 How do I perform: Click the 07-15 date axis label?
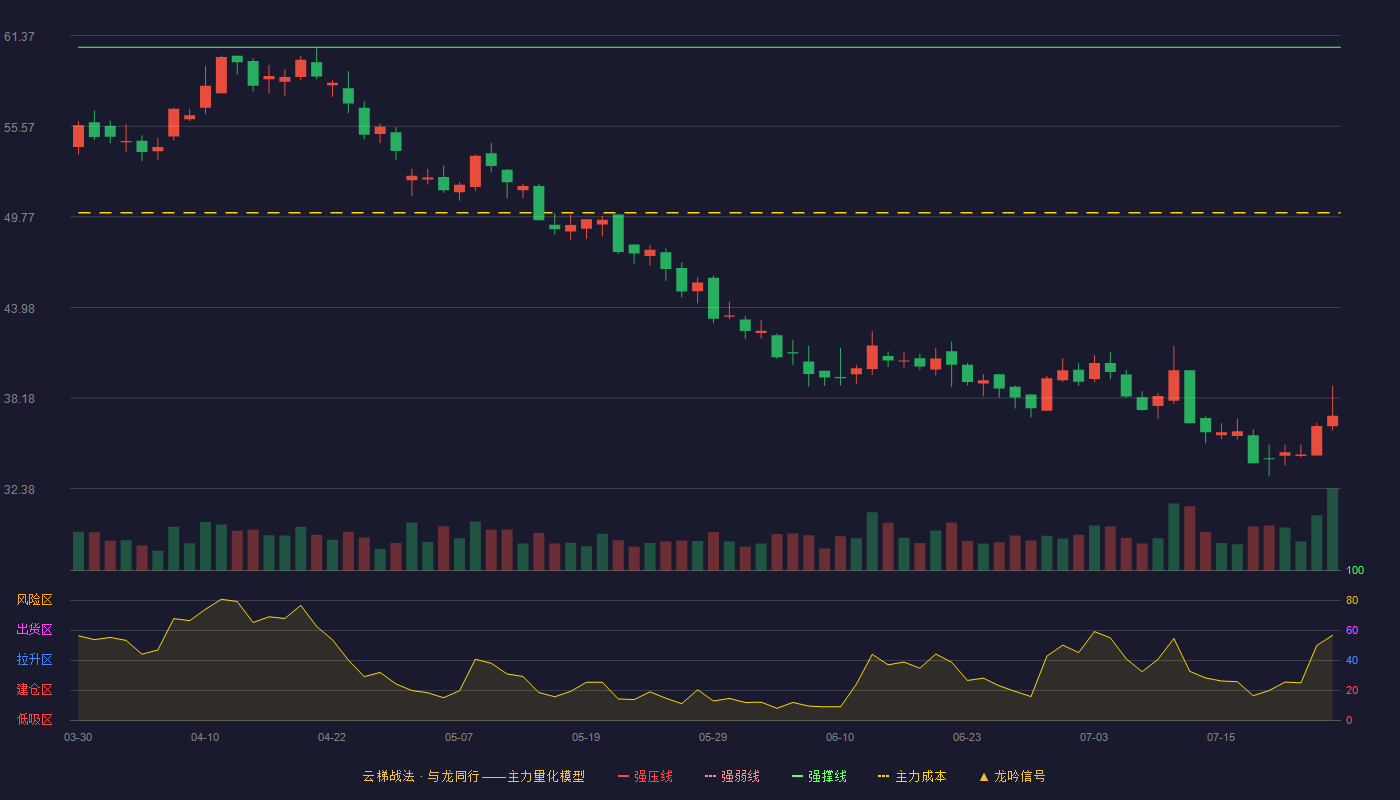1221,737
